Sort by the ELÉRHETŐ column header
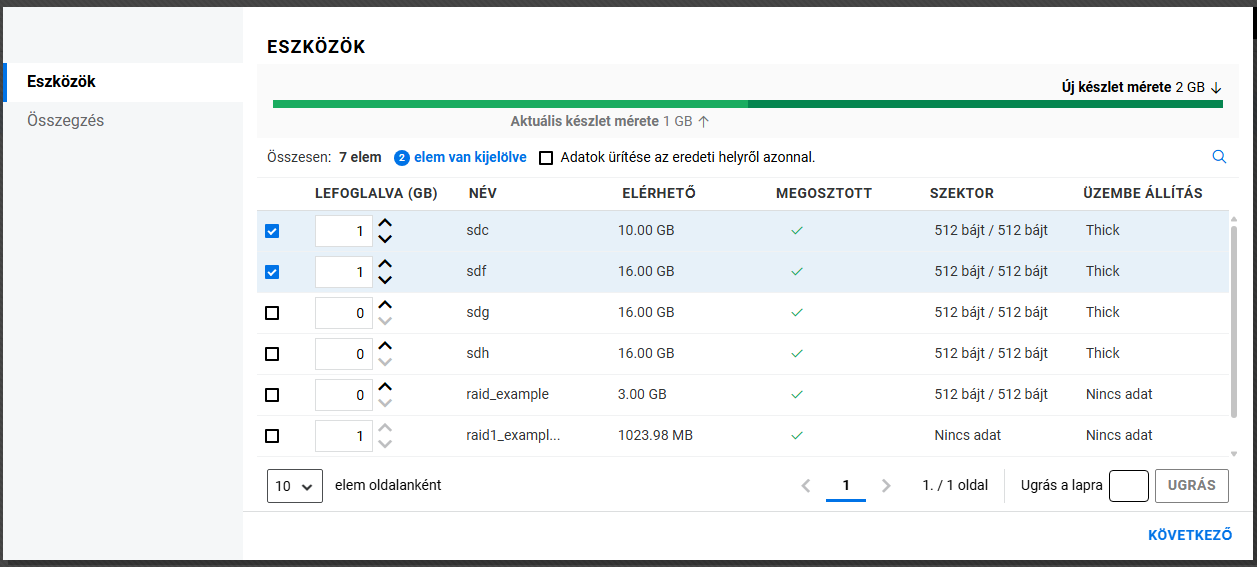Screen dimensions: 1257x567 pyautogui.click(x=658, y=193)
